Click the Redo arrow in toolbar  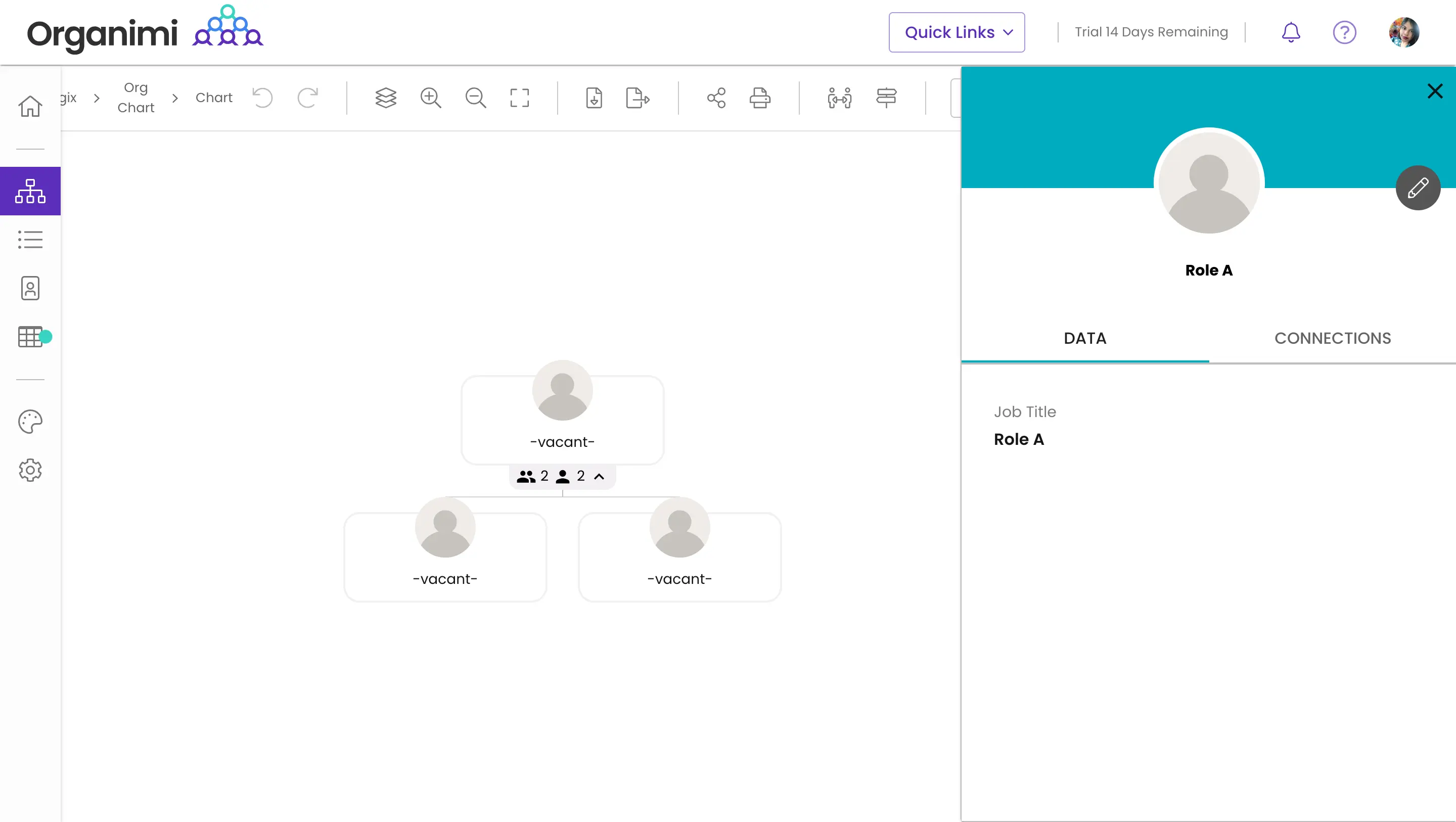coord(307,98)
